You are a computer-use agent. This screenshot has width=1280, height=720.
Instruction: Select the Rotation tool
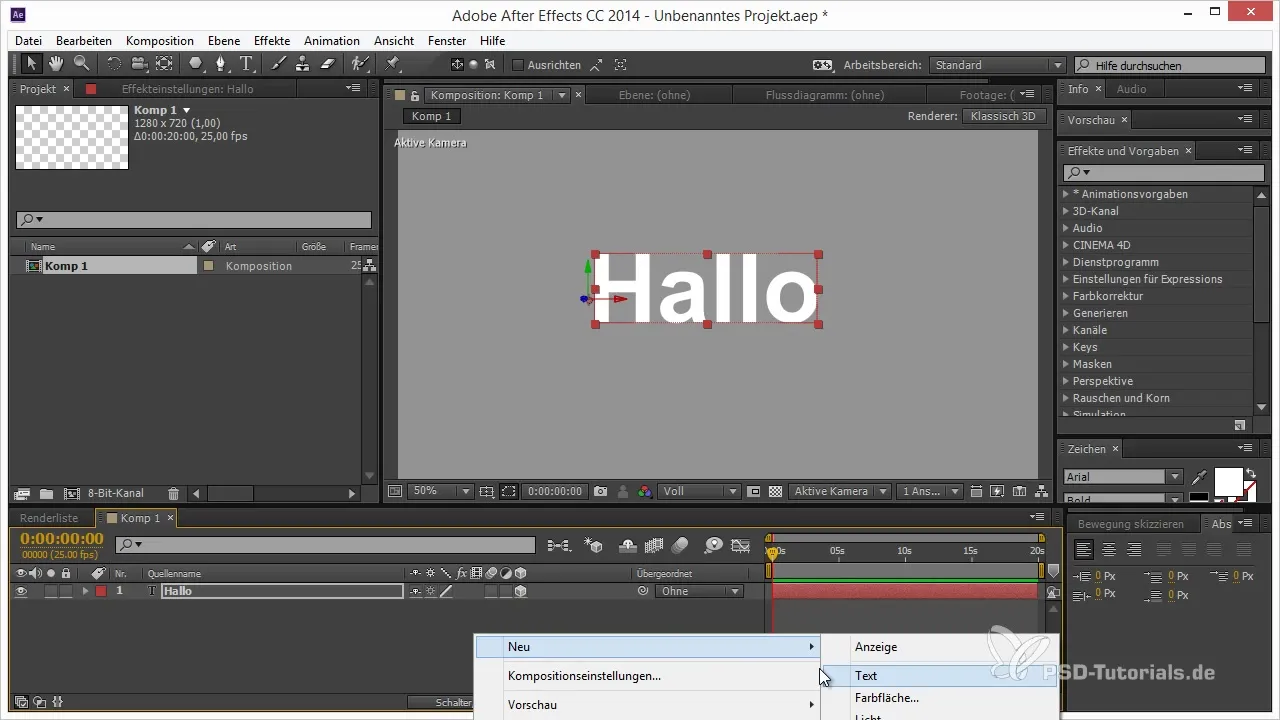pyautogui.click(x=113, y=64)
